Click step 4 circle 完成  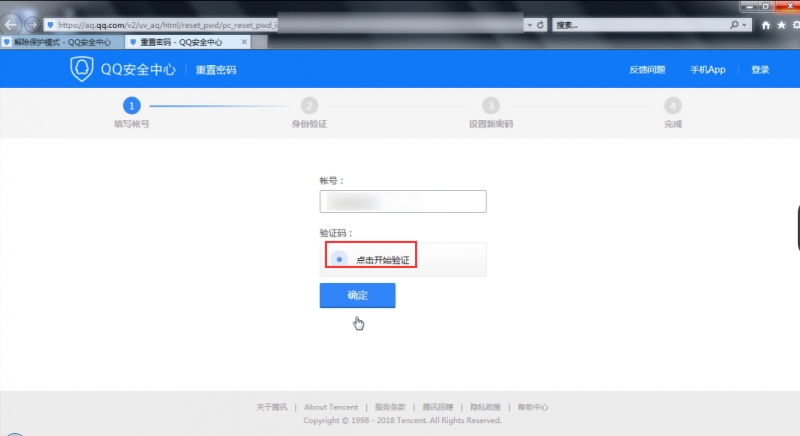(x=672, y=106)
